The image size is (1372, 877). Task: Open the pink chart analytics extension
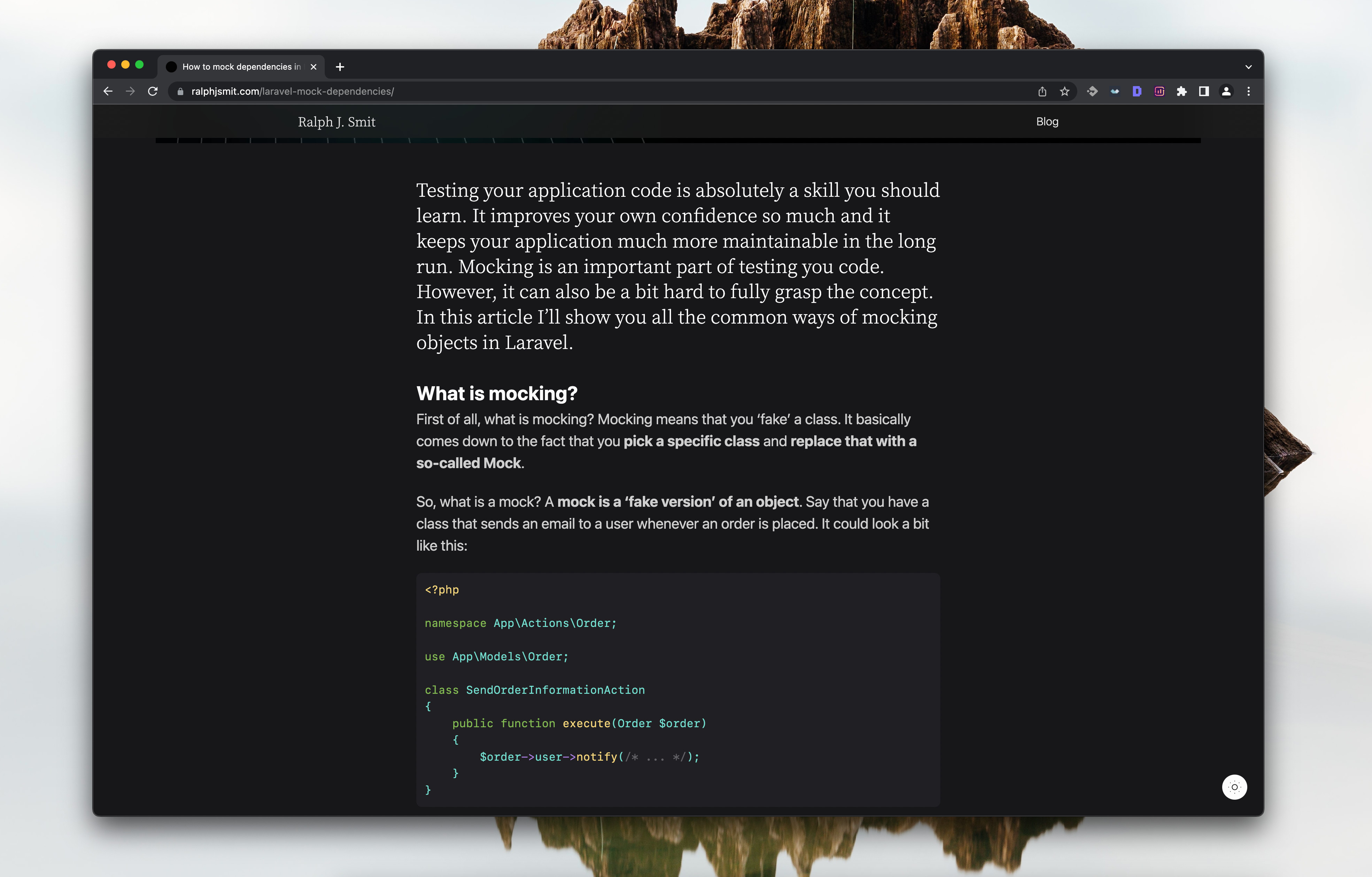(1159, 92)
